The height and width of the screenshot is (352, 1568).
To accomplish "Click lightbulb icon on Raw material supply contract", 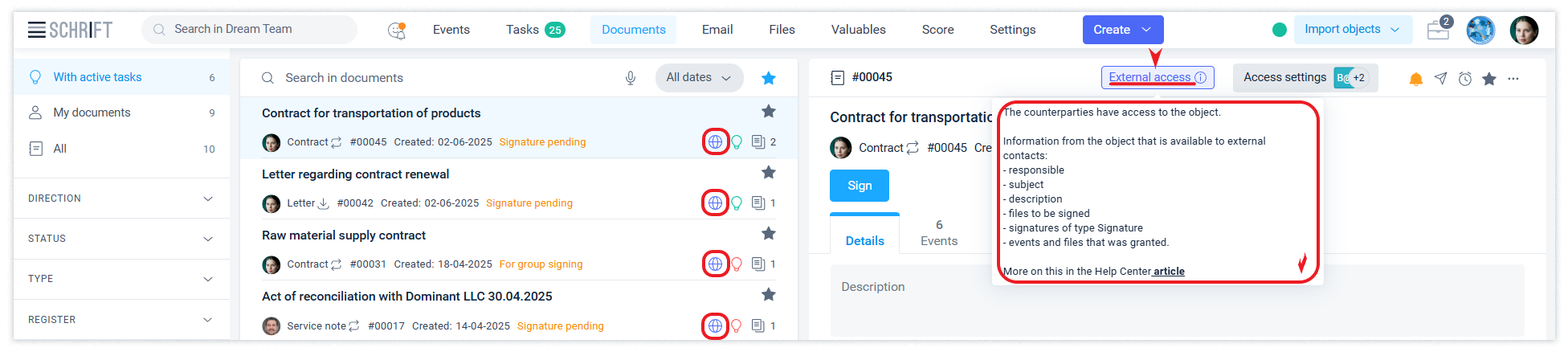I will point(737,264).
